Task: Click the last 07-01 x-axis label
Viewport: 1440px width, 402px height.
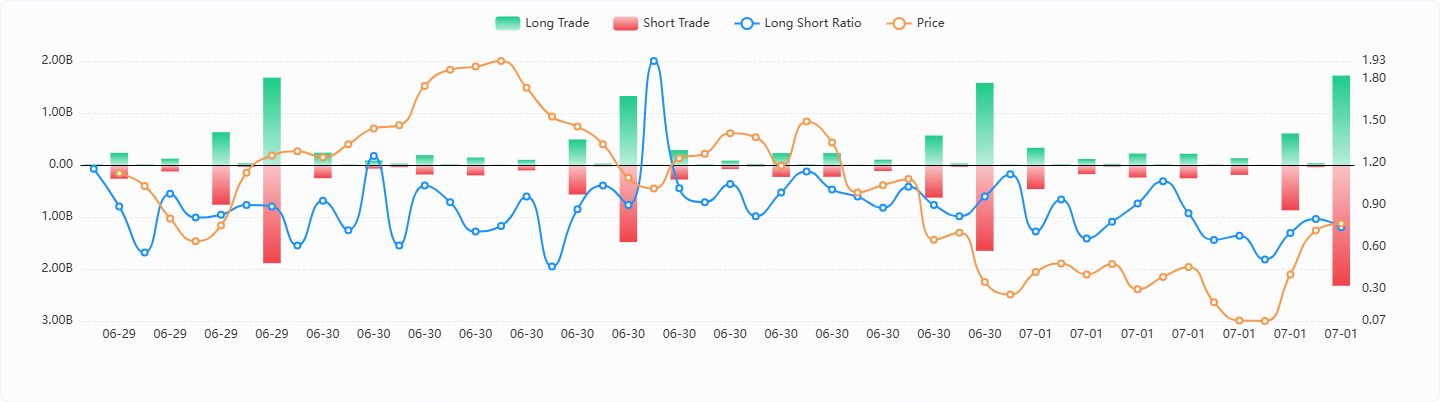Action: [x=1341, y=334]
